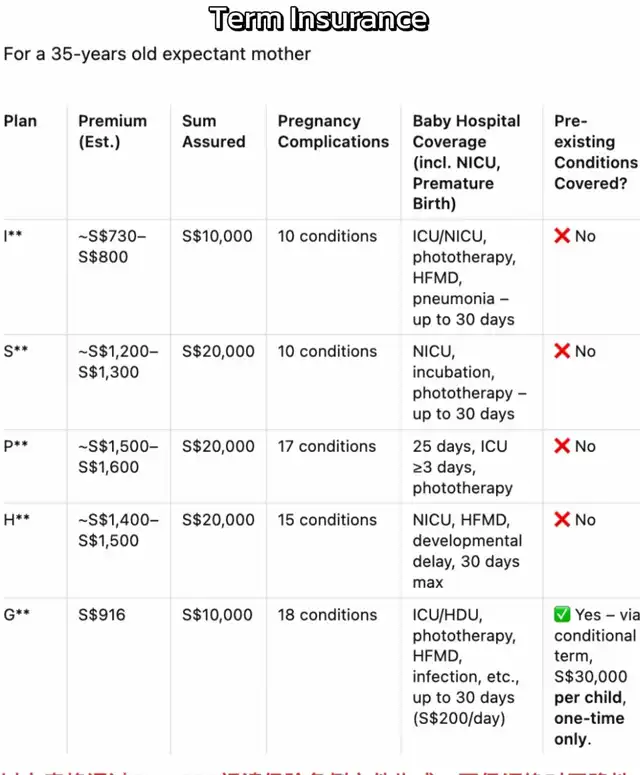Click the "Pre-existing Conditions Covered?" header
640x775 pixels.
pyautogui.click(x=595, y=152)
